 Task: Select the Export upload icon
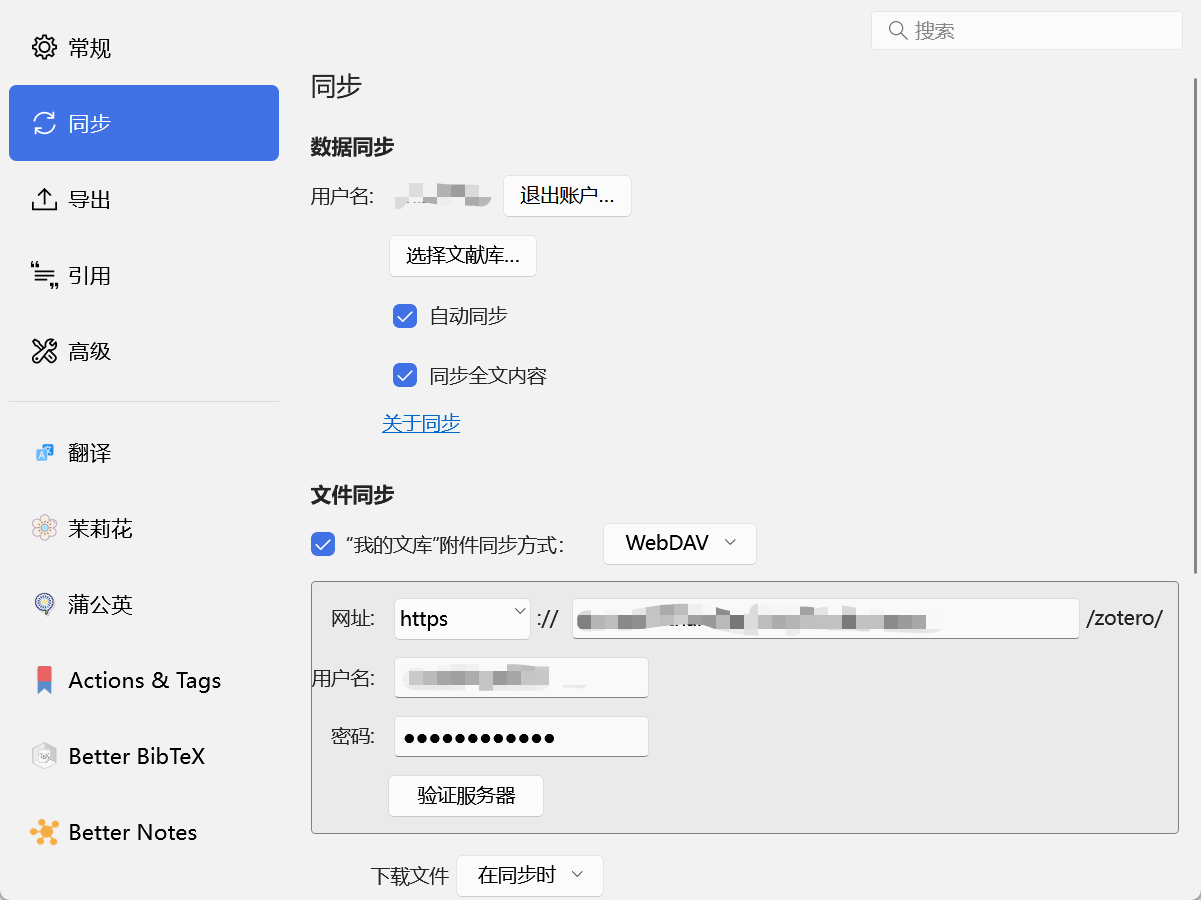(x=44, y=200)
